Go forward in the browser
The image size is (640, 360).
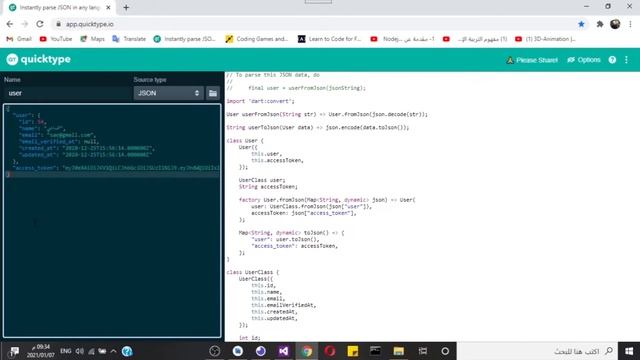click(x=24, y=24)
